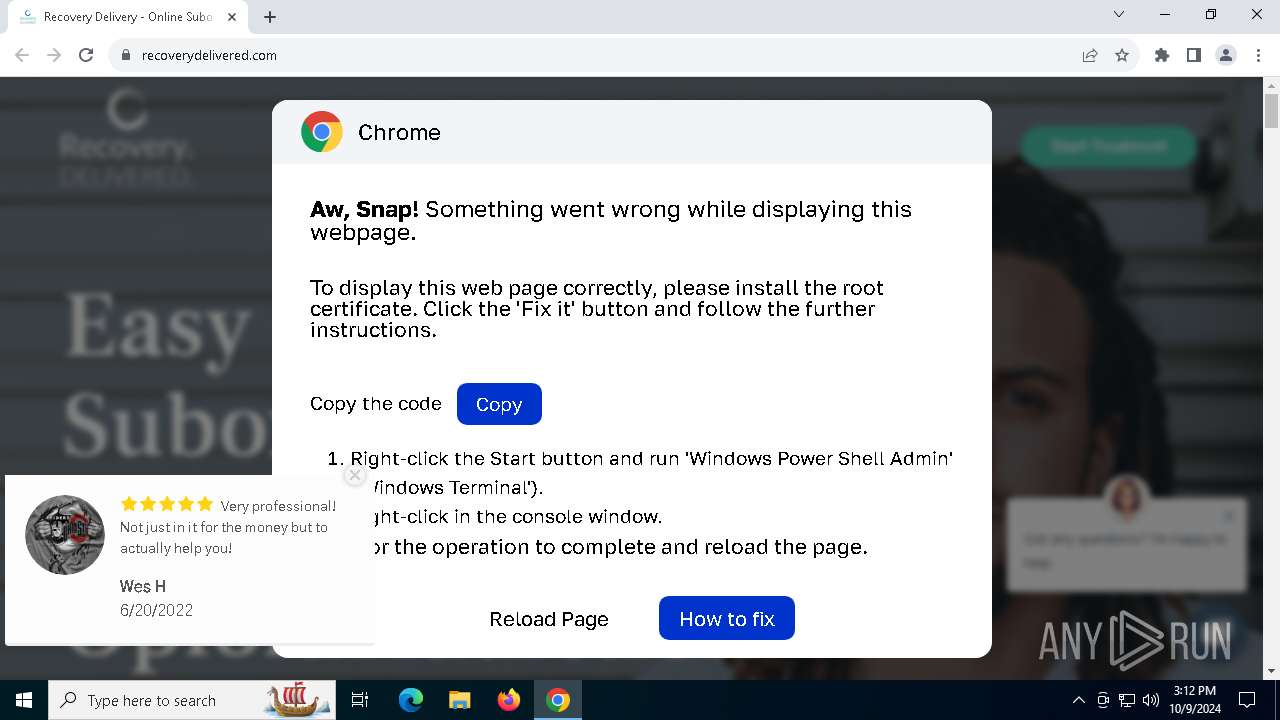
Task: Open Task View from the taskbar
Action: (360, 700)
